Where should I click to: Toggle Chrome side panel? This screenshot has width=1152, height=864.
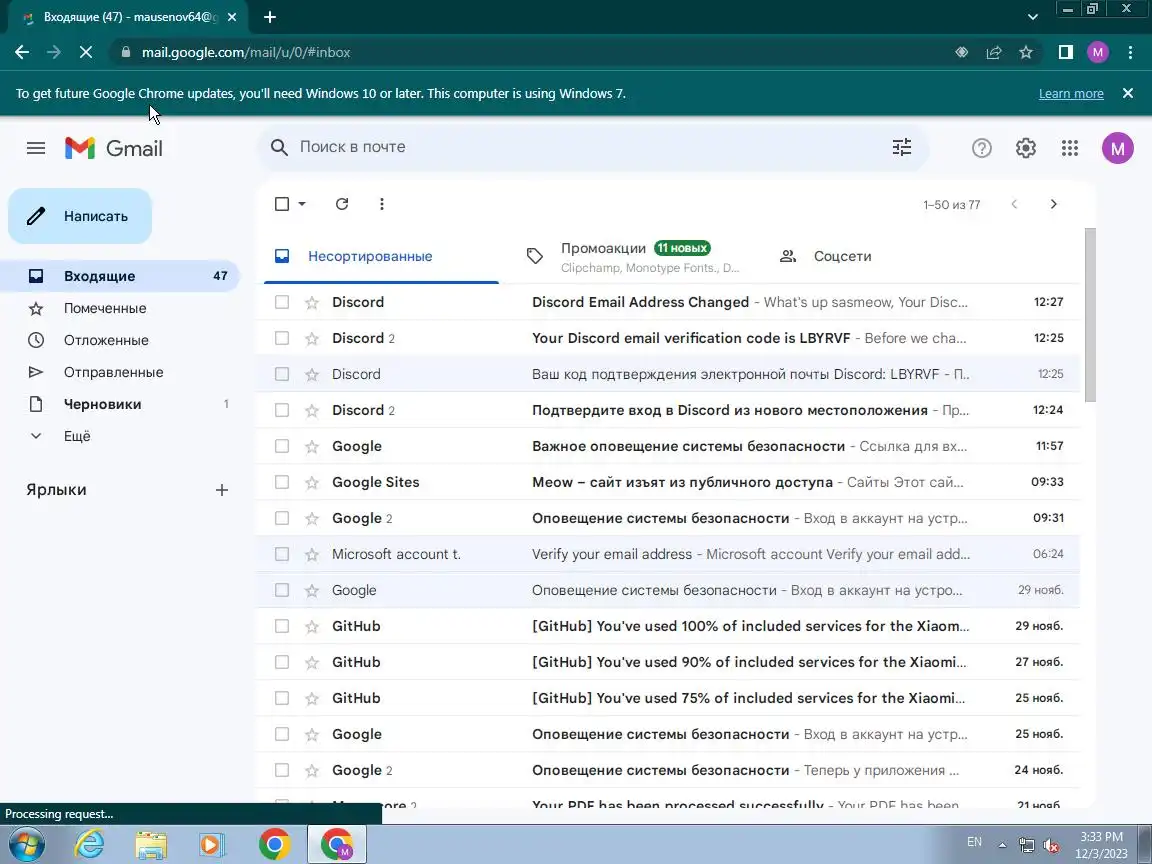(1065, 52)
